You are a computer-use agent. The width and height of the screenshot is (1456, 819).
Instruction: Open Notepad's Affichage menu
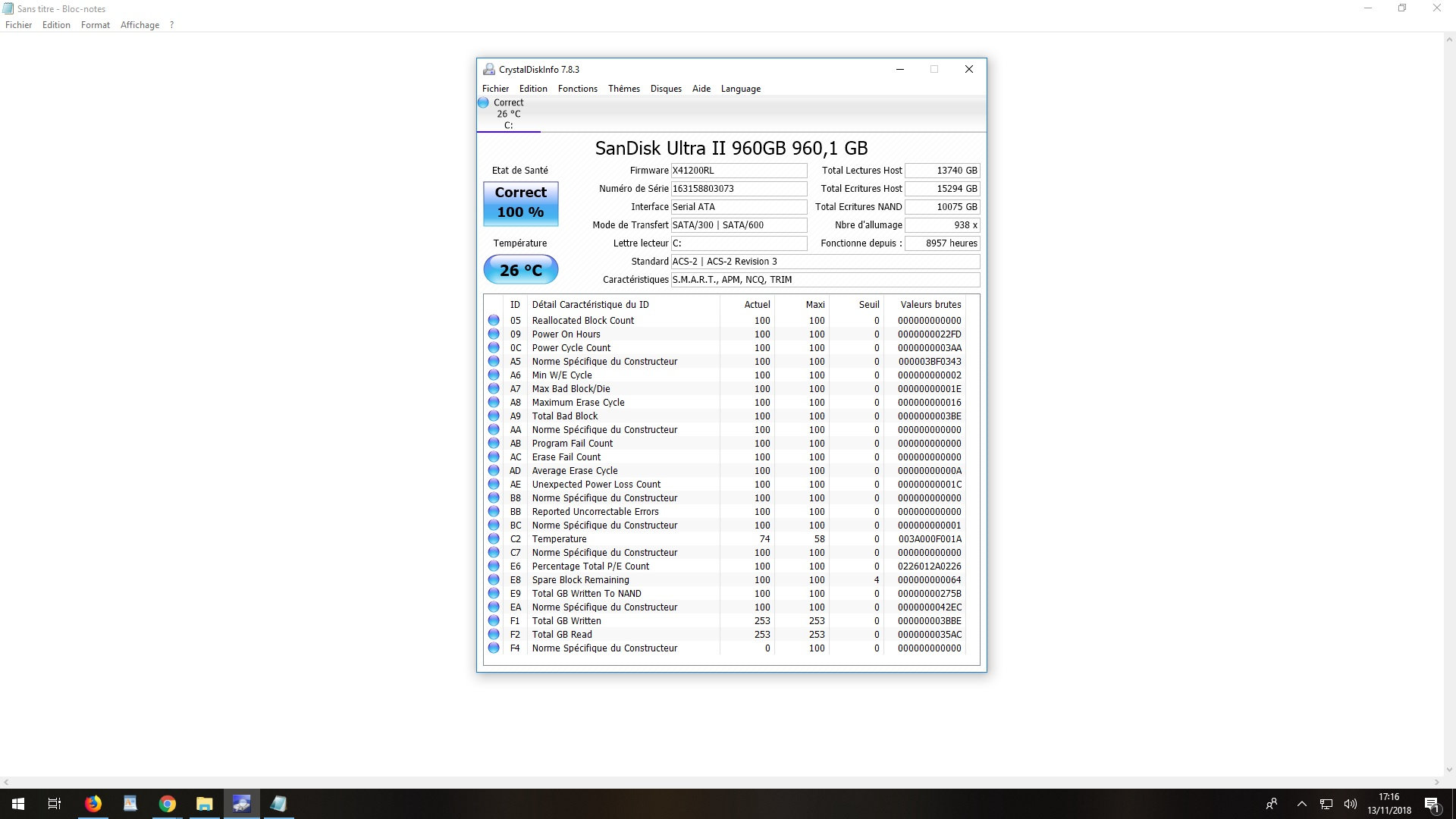[140, 25]
